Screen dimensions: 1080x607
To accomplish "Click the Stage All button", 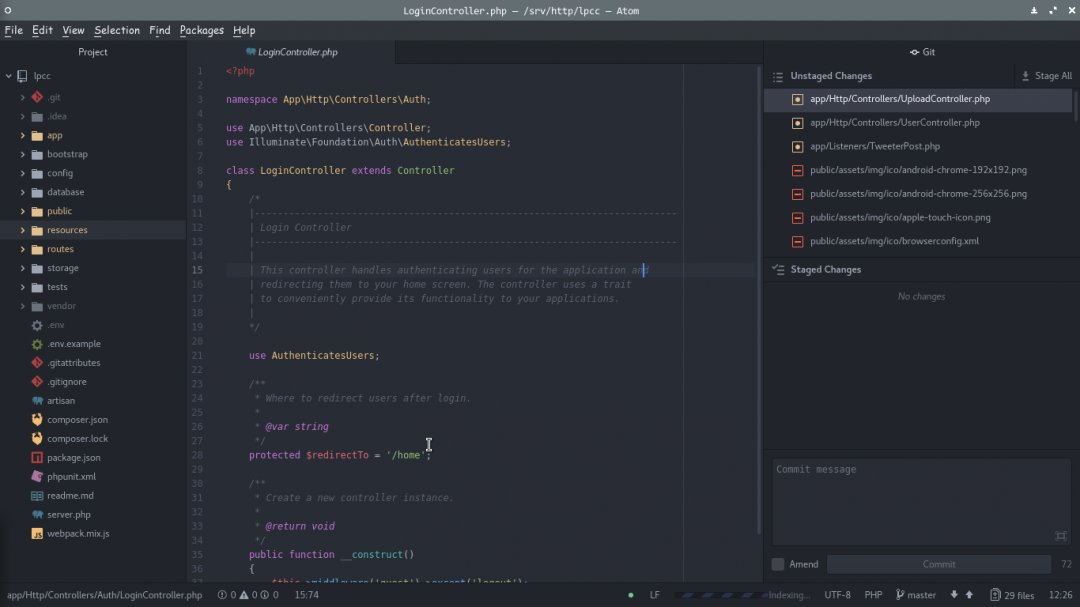I will (x=1046, y=76).
